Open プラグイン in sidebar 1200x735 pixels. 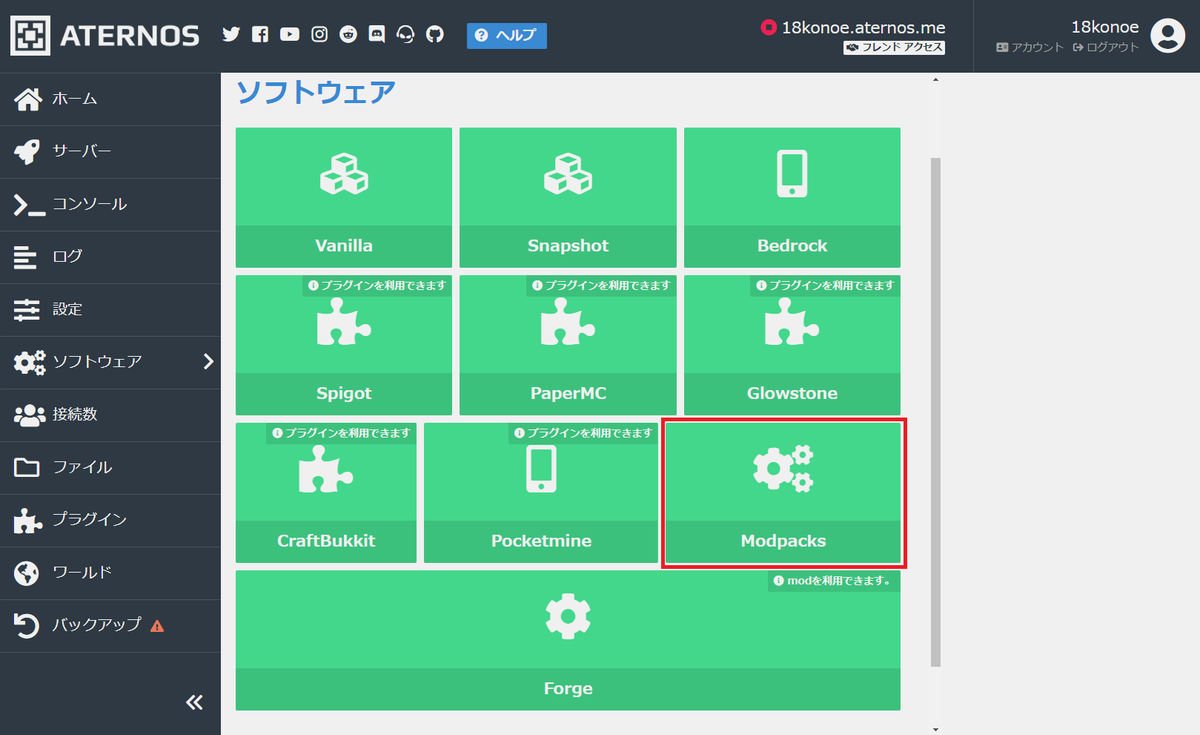point(110,520)
